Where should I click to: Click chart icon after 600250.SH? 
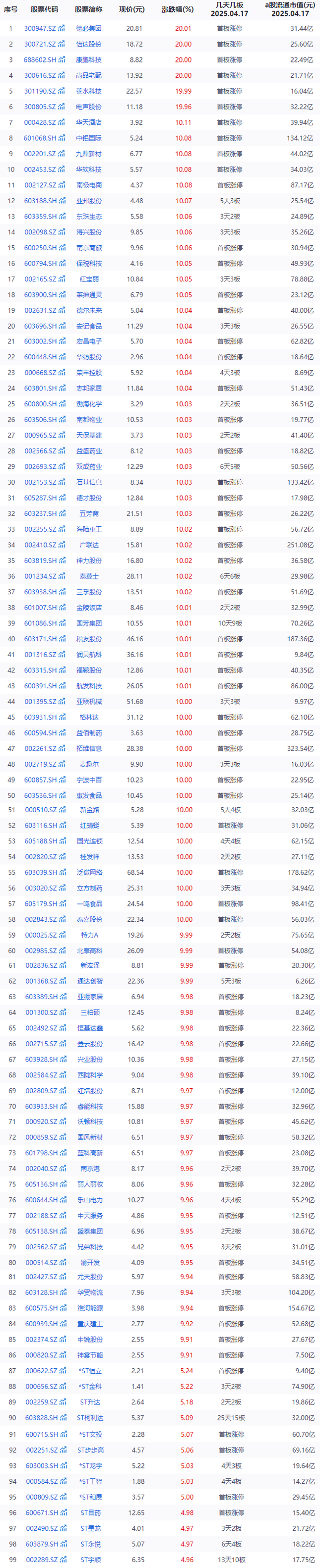pos(62,248)
